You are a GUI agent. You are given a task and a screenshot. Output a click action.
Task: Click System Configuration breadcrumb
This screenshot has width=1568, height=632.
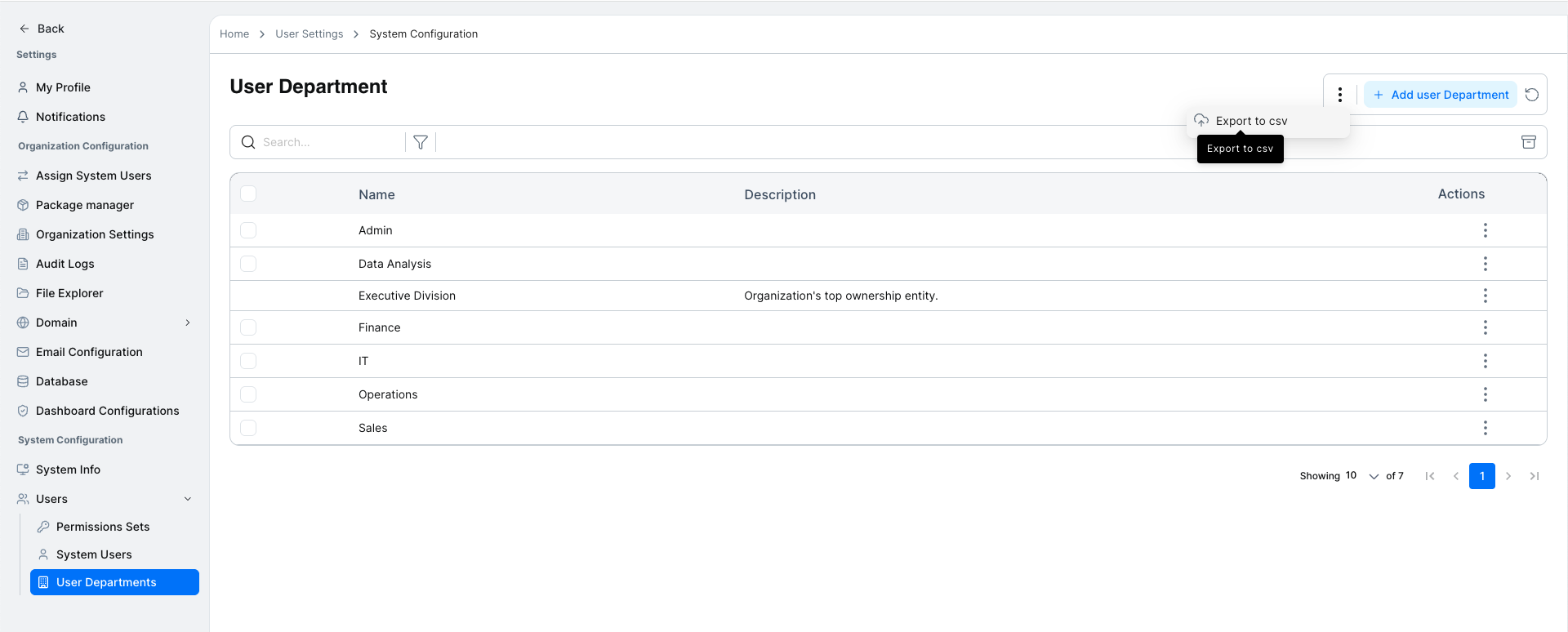click(423, 33)
